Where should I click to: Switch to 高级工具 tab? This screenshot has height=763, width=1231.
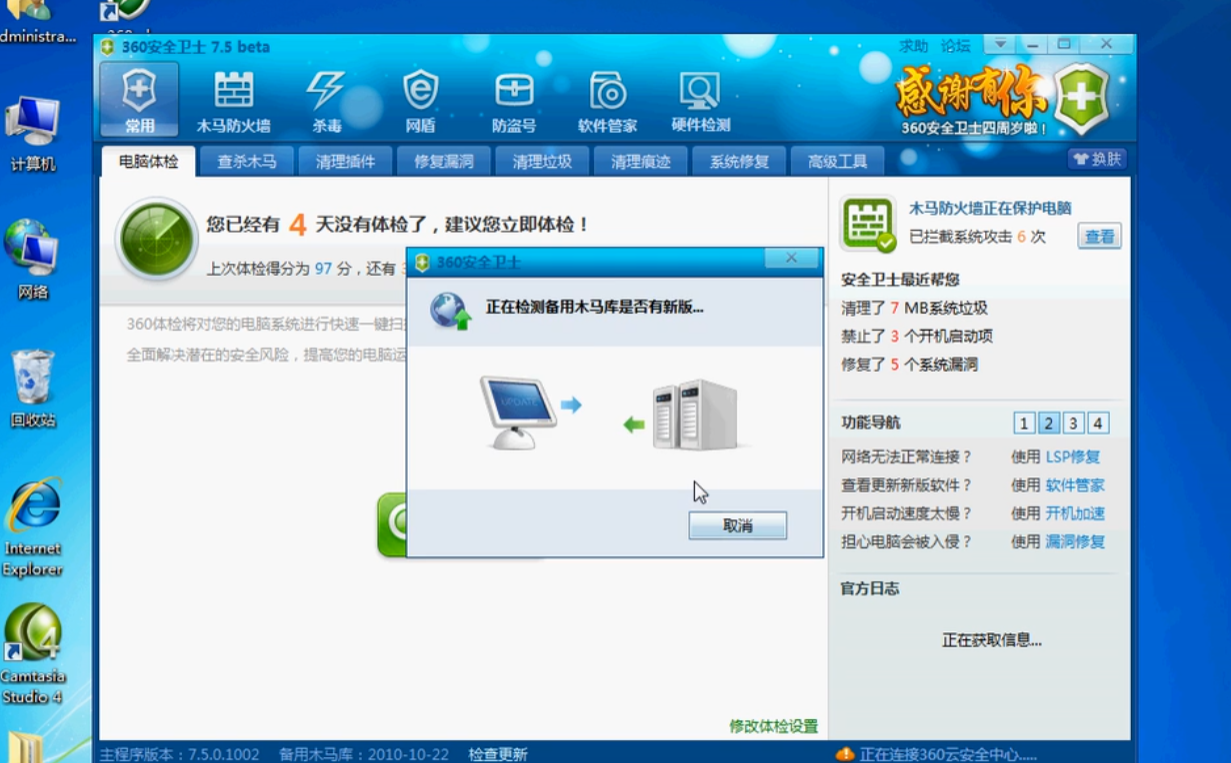837,162
